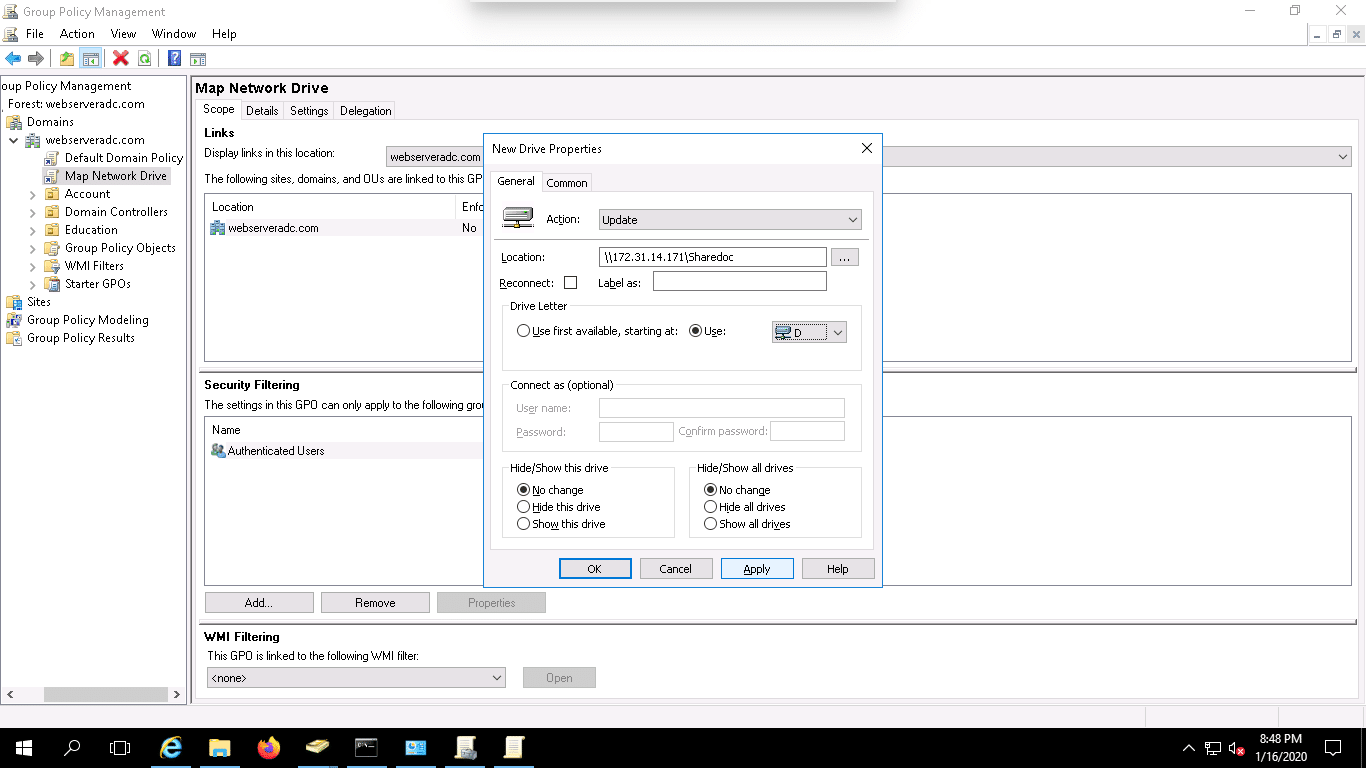The width and height of the screenshot is (1366, 768).
Task: Open taskbar Search magnifier
Action: click(x=72, y=747)
